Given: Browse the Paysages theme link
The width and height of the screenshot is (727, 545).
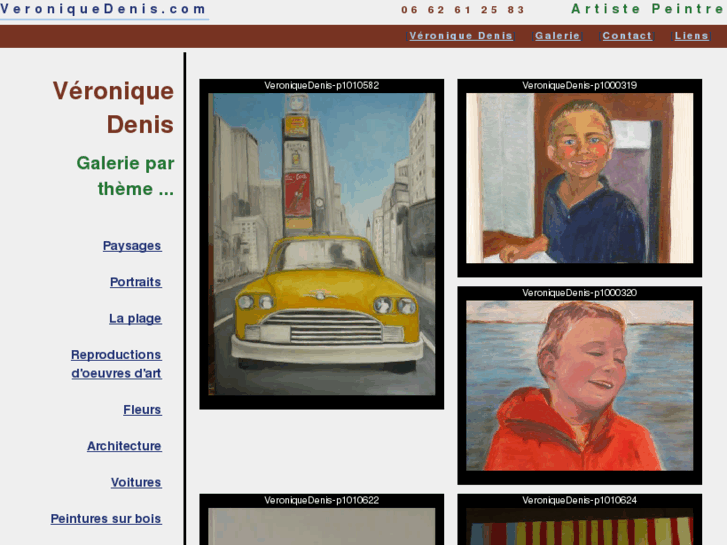Looking at the screenshot, I should coord(132,246).
